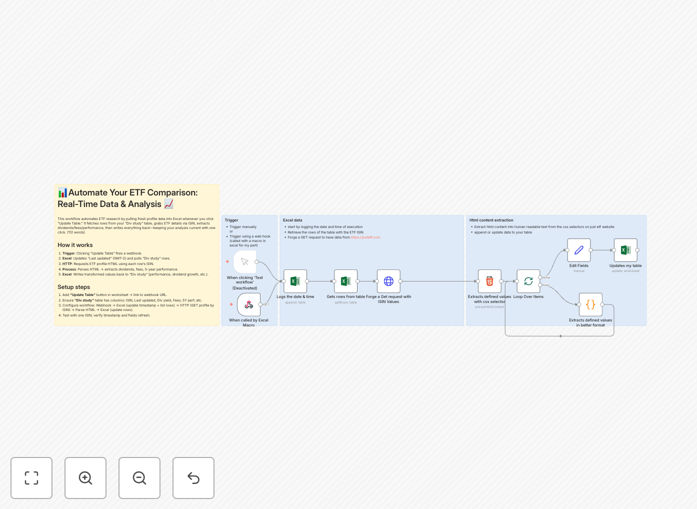Select the 'Loop Over Items' node
The image size is (697, 509).
[528, 281]
